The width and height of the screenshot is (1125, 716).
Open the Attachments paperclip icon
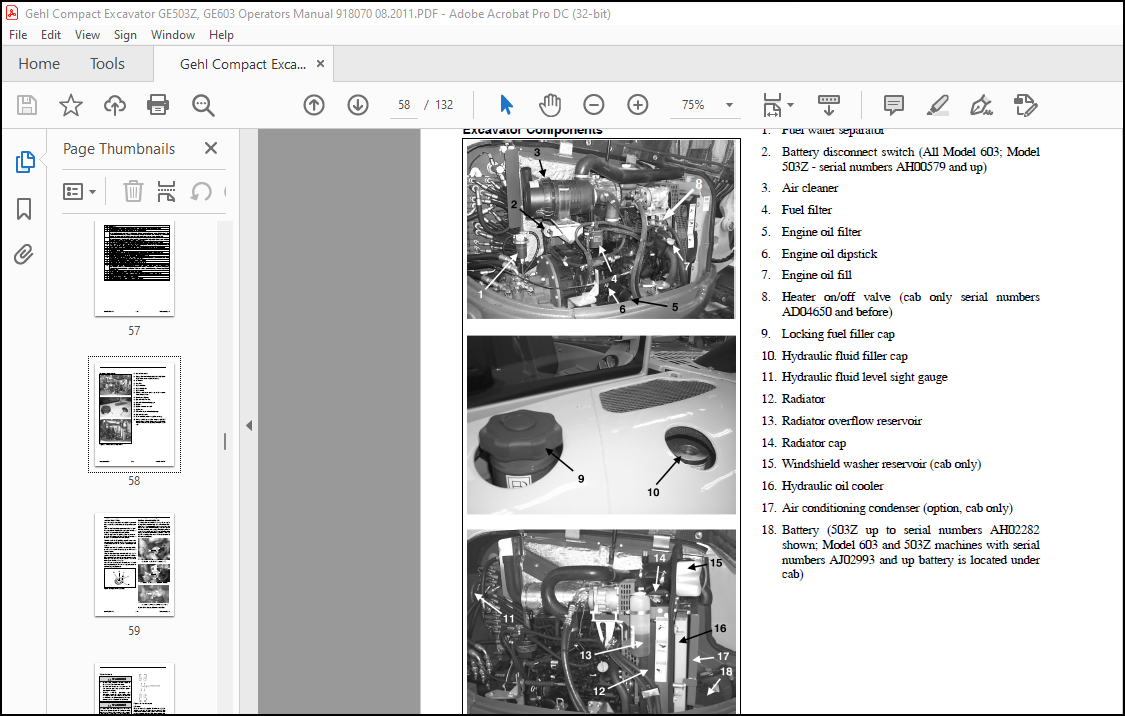pyautogui.click(x=24, y=255)
